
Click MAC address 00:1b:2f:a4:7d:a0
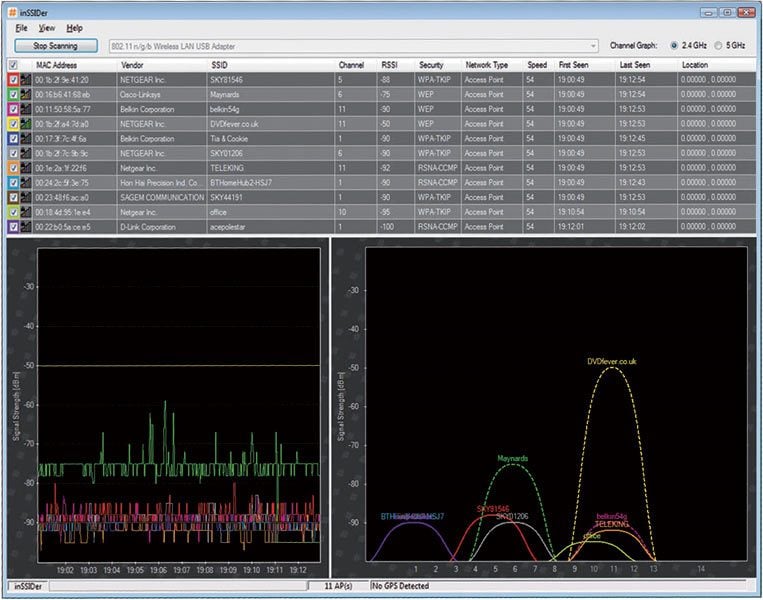[x=62, y=124]
